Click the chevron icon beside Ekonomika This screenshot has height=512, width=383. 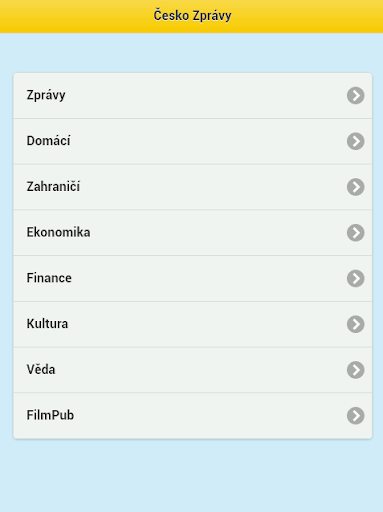[355, 233]
